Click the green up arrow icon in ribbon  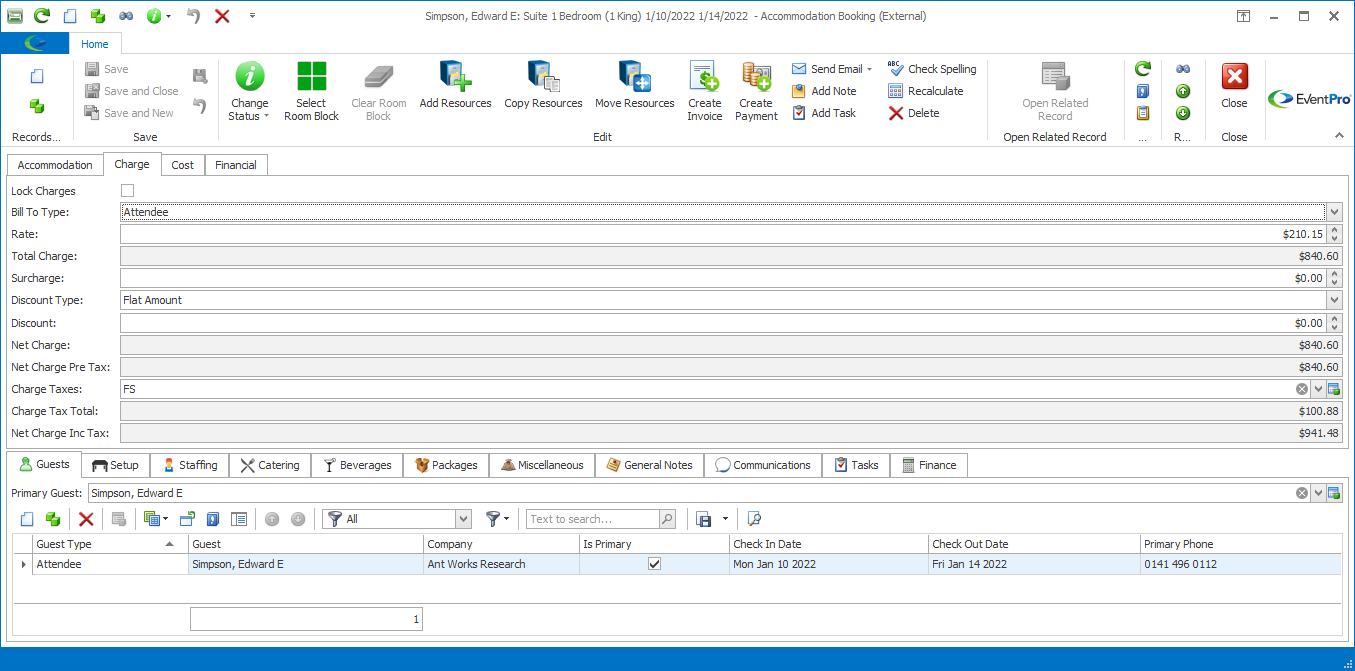click(x=1183, y=91)
